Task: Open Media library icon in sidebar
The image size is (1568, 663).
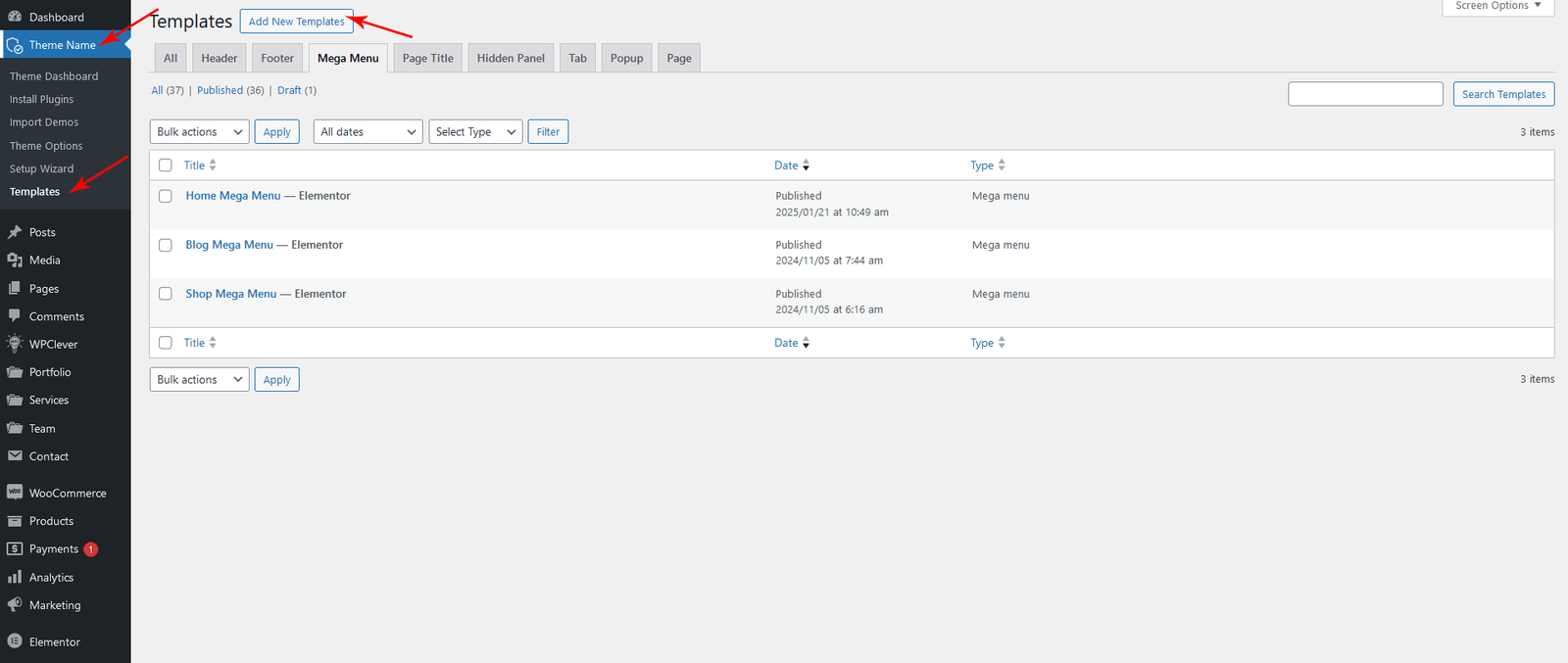Action: tap(15, 260)
